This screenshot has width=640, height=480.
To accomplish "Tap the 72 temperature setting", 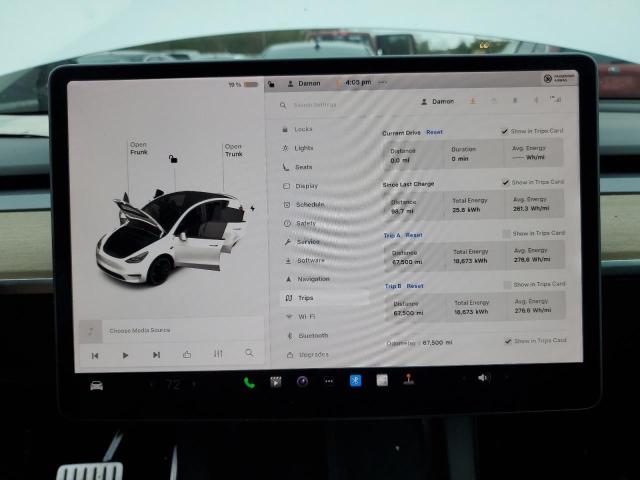I will 173,384.
